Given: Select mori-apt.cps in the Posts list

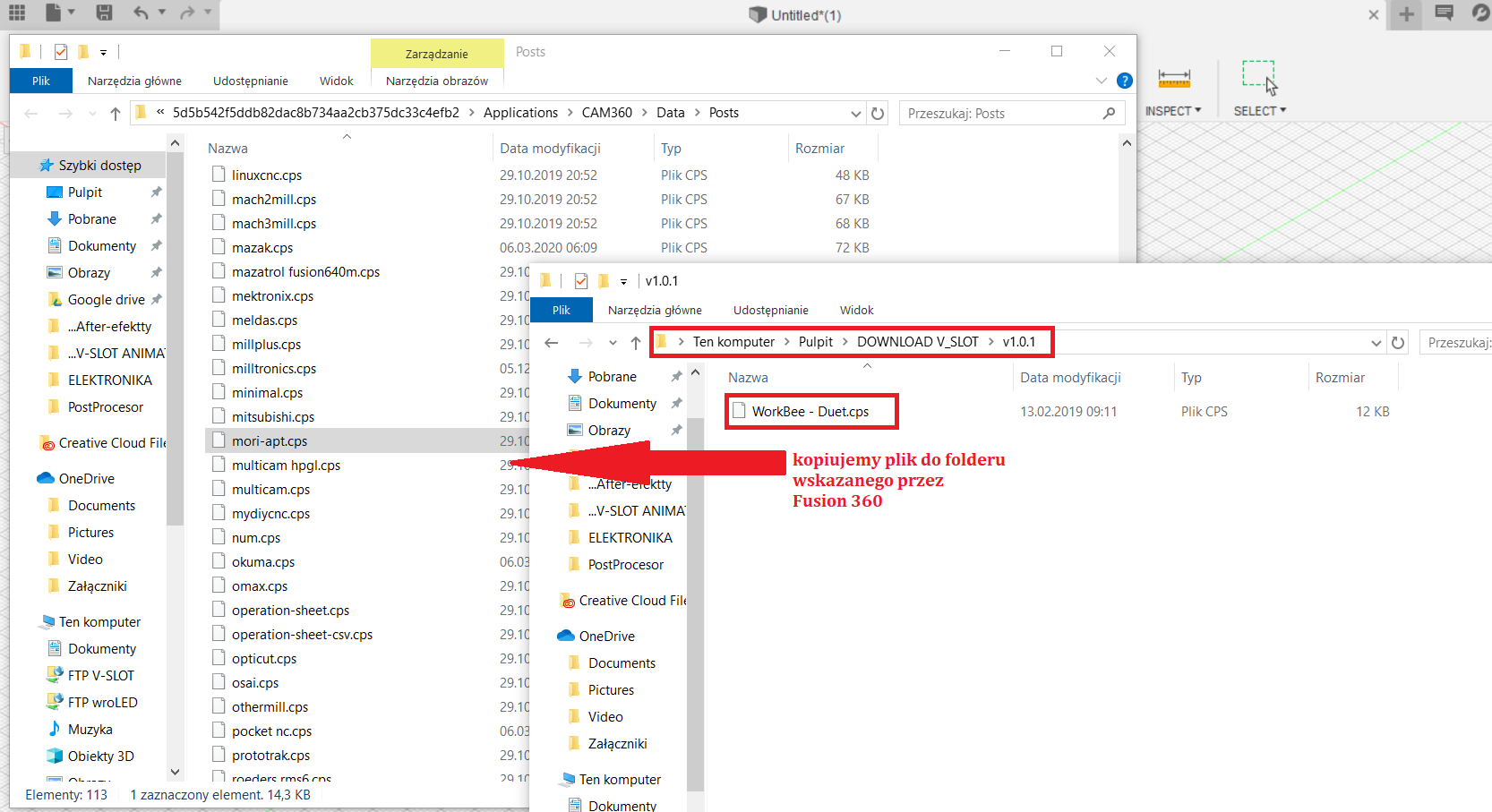Looking at the screenshot, I should tap(270, 441).
